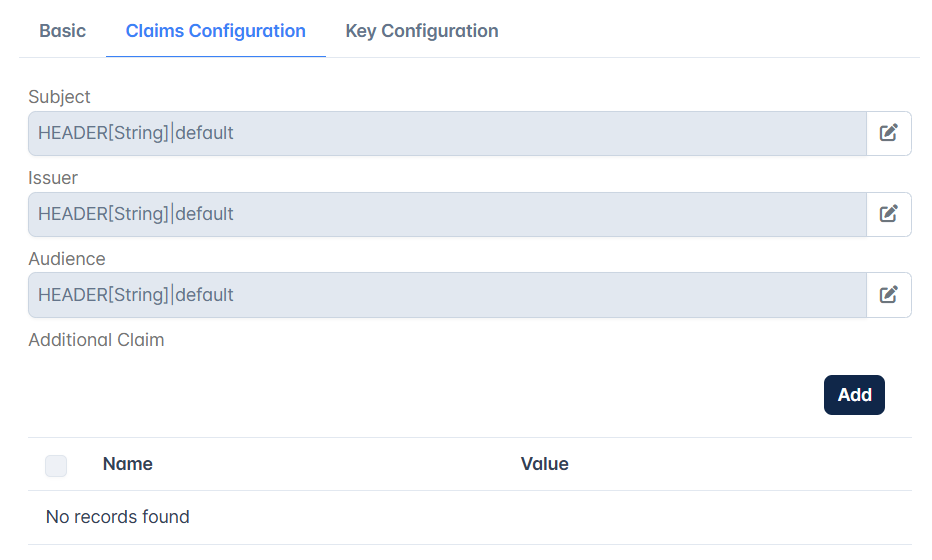
Task: Focus the Subject HEADER[String]|default field
Action: (447, 133)
